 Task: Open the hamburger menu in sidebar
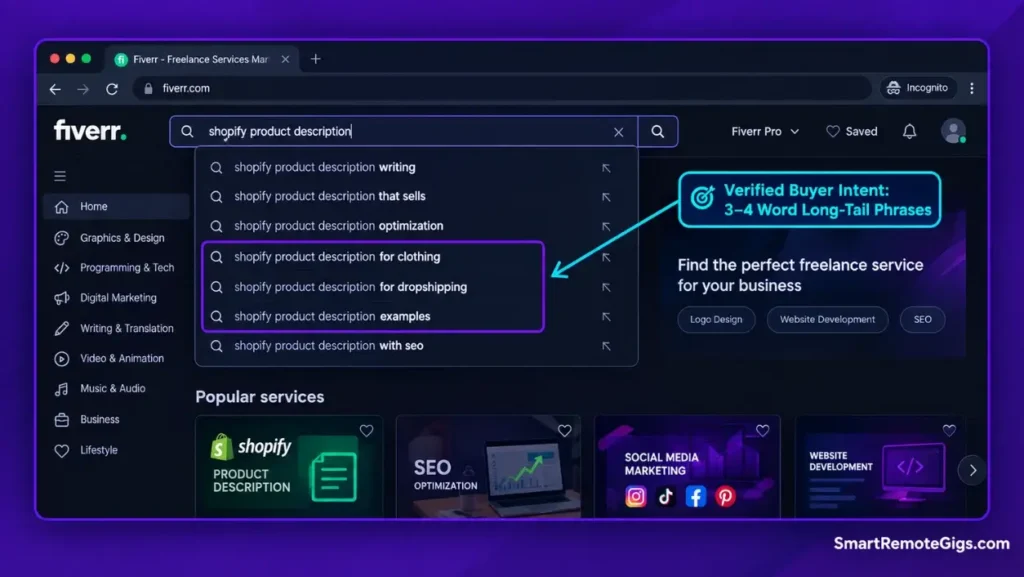tap(60, 176)
